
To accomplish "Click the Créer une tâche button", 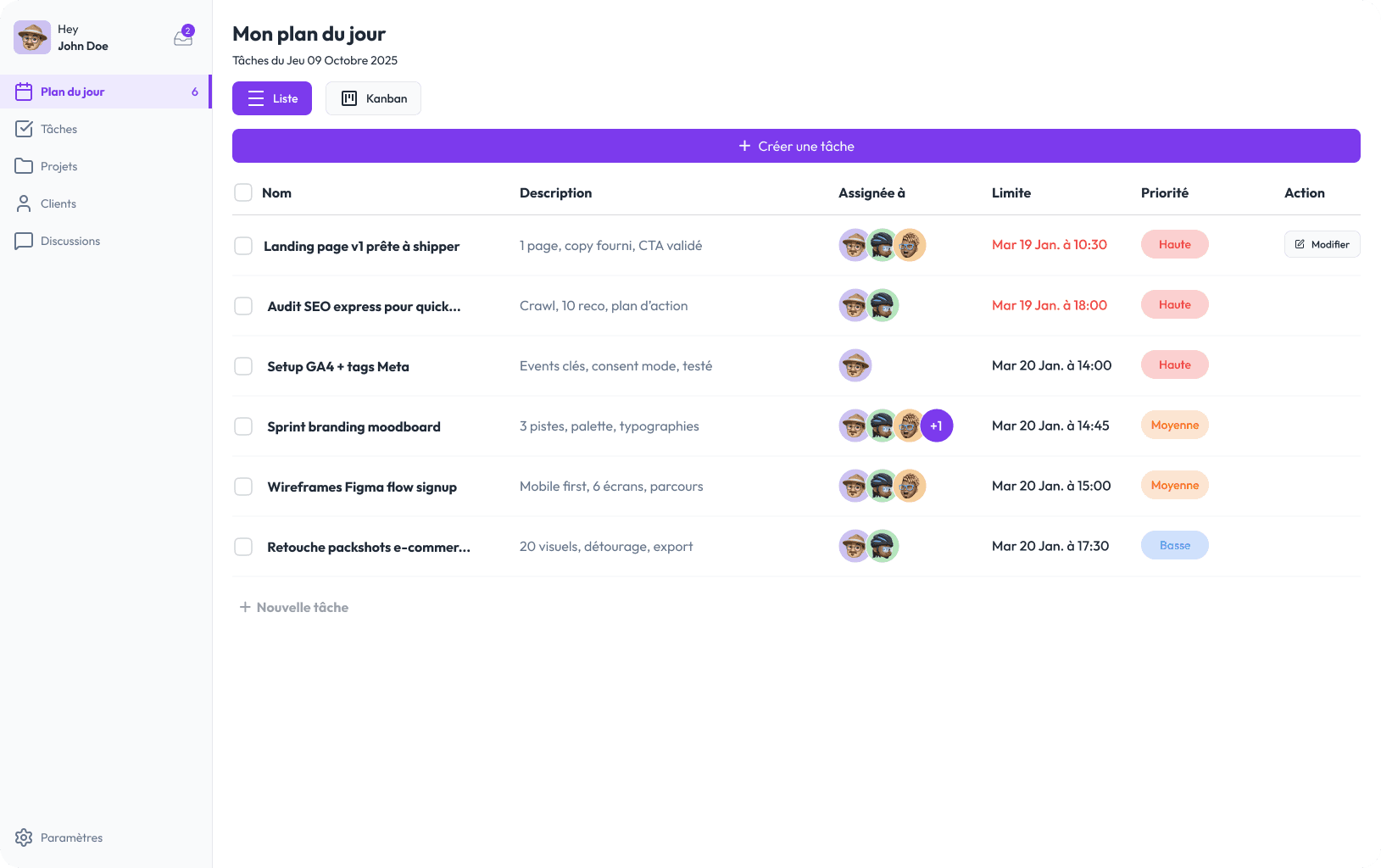I will (x=795, y=145).
